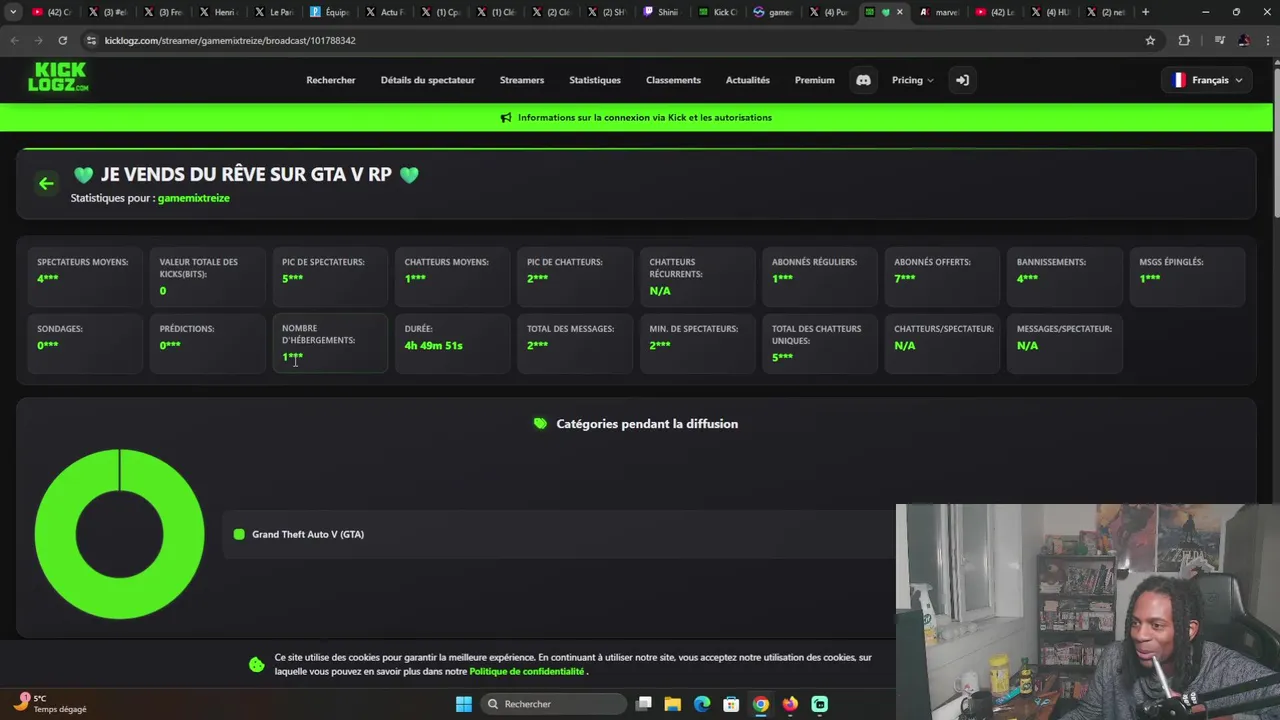Switch to the Équipe browser tab
1280x720 pixels.
[329, 12]
